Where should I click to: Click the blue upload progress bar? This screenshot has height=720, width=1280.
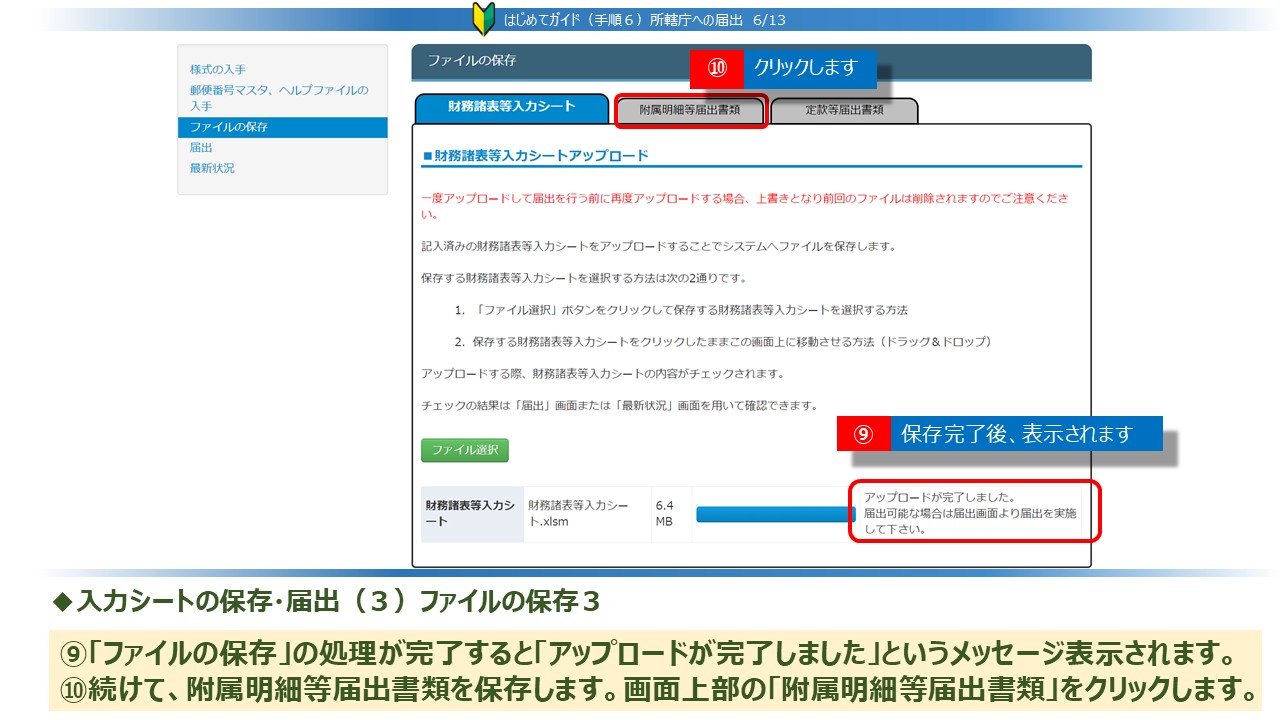772,515
